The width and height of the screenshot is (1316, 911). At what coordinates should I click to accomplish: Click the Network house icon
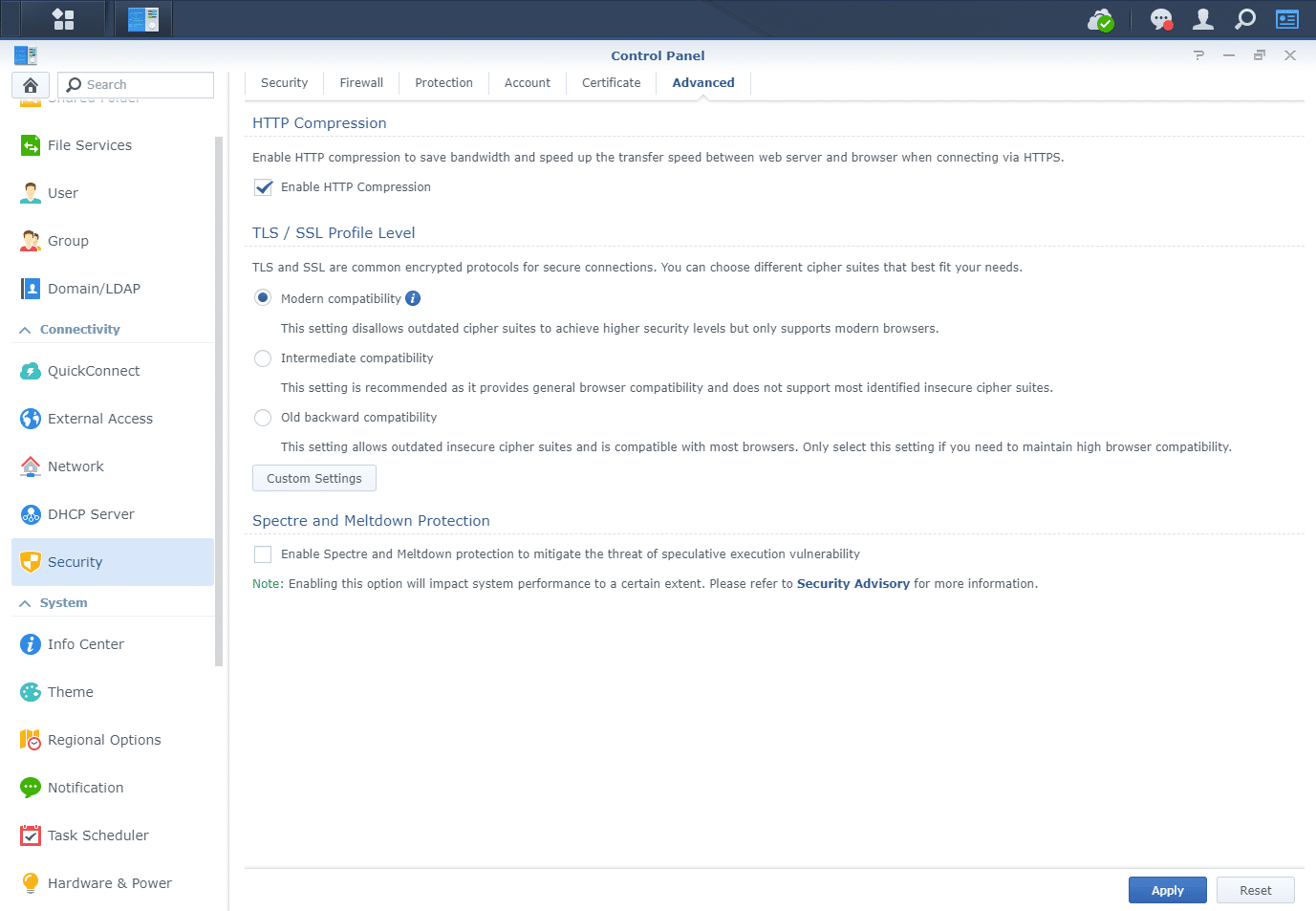[31, 466]
